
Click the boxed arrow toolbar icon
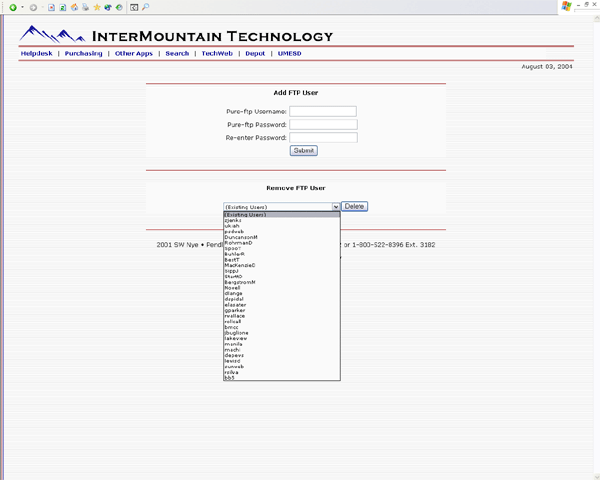[134, 7]
